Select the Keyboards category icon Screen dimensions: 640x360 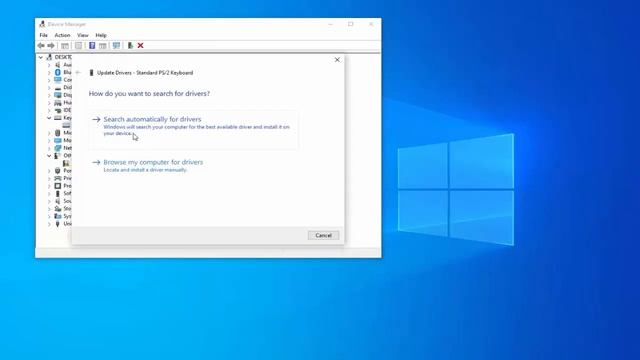(58, 118)
